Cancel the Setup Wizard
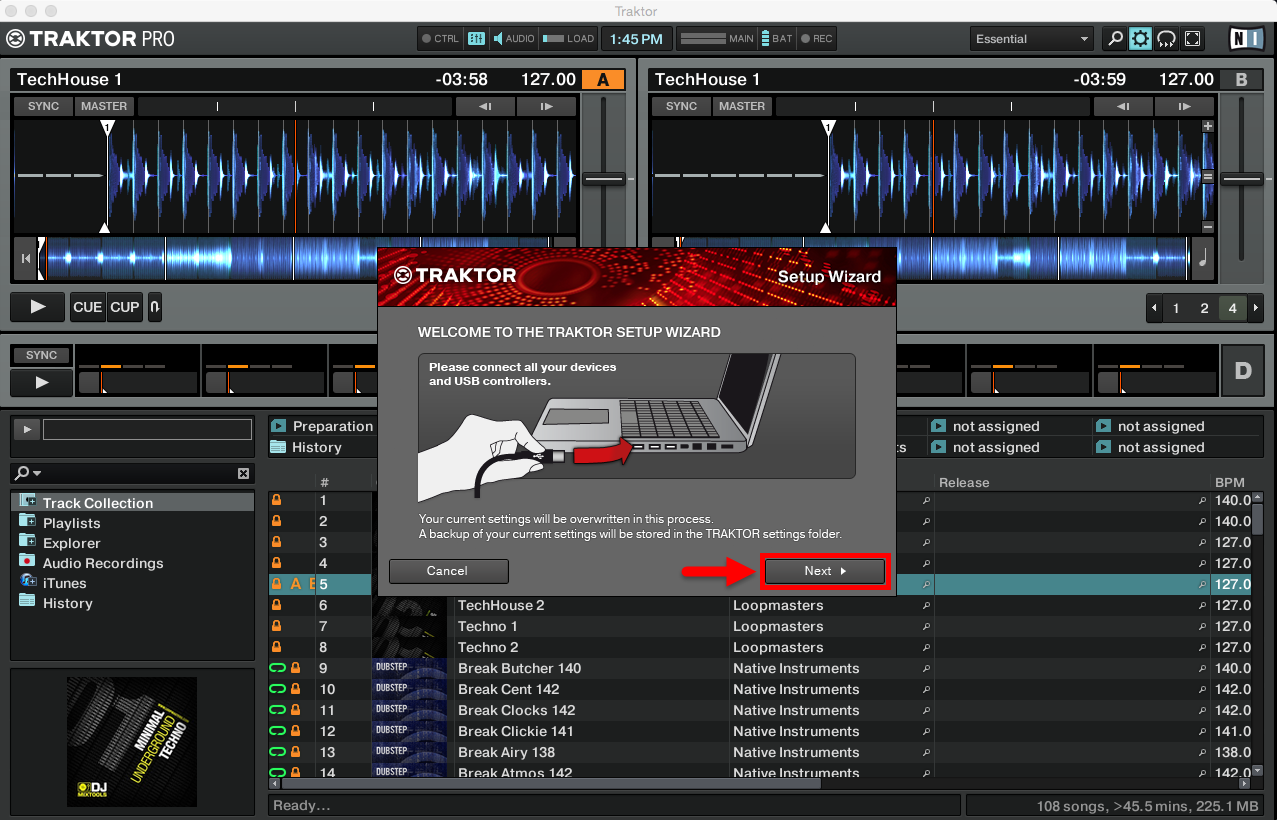This screenshot has width=1277, height=820. (448, 571)
